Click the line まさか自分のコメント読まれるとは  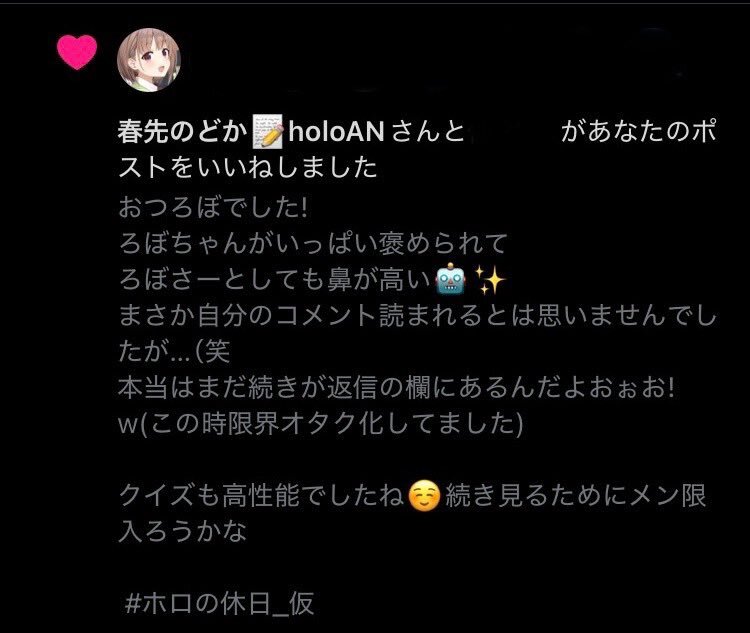417,316
